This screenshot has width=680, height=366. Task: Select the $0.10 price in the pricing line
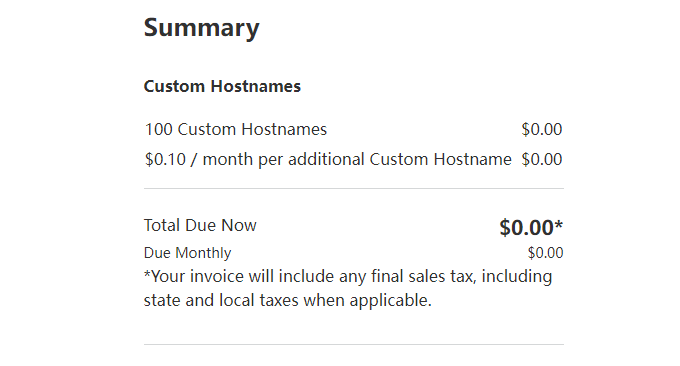click(165, 160)
